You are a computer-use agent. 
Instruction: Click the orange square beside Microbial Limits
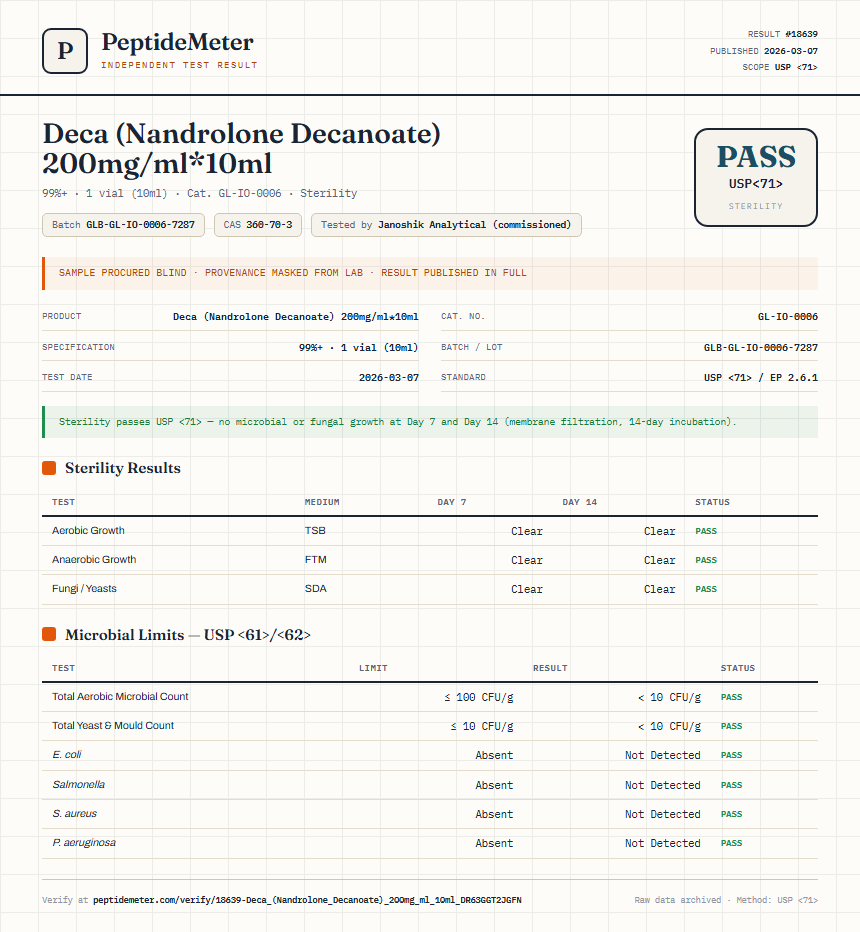tap(49, 635)
